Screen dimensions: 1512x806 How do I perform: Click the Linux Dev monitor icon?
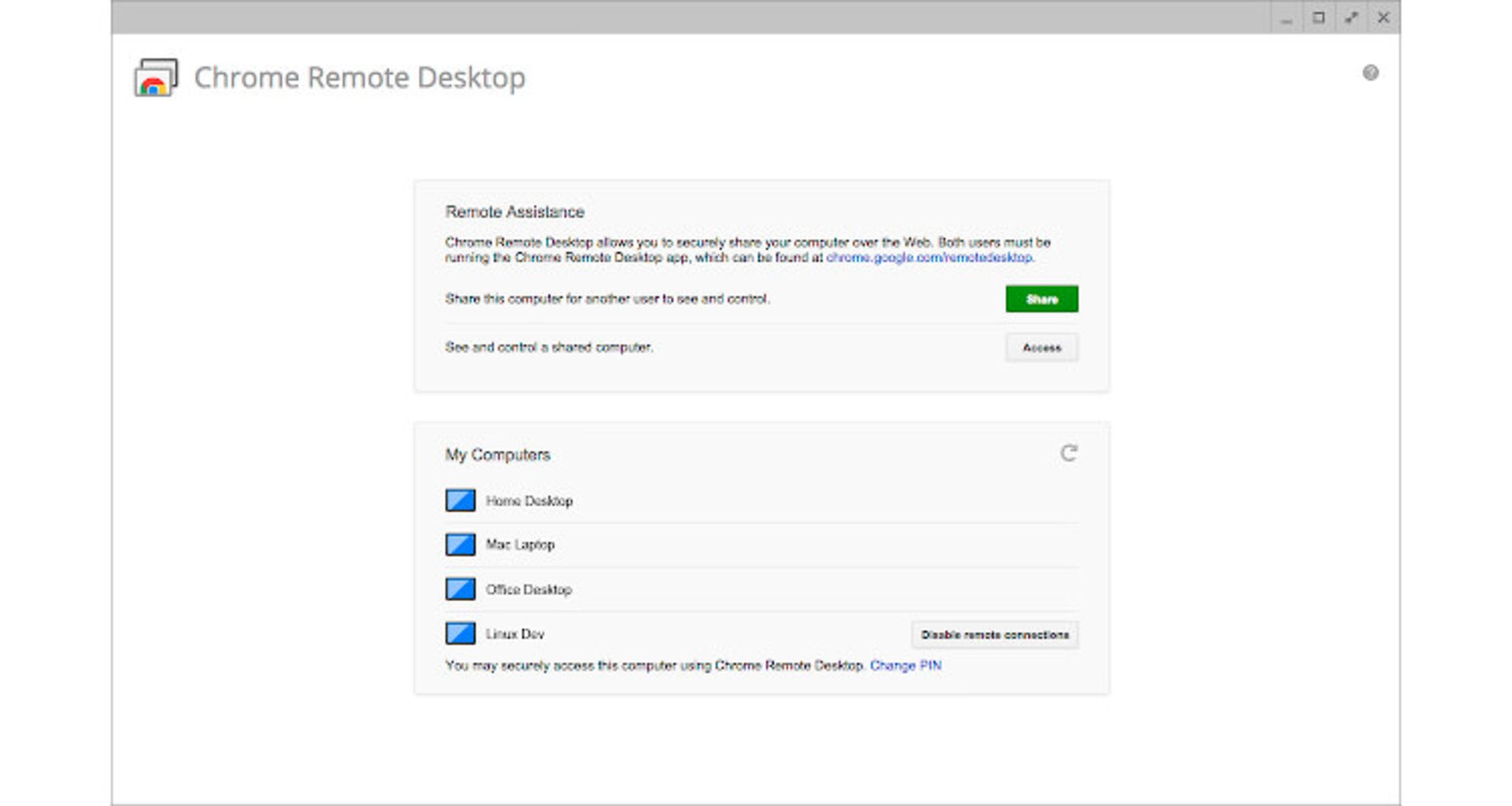click(460, 634)
